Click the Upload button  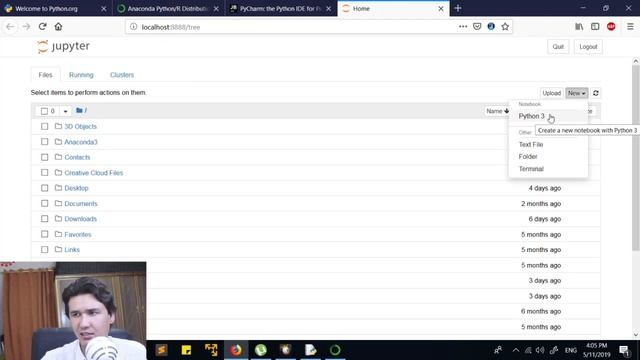(551, 93)
